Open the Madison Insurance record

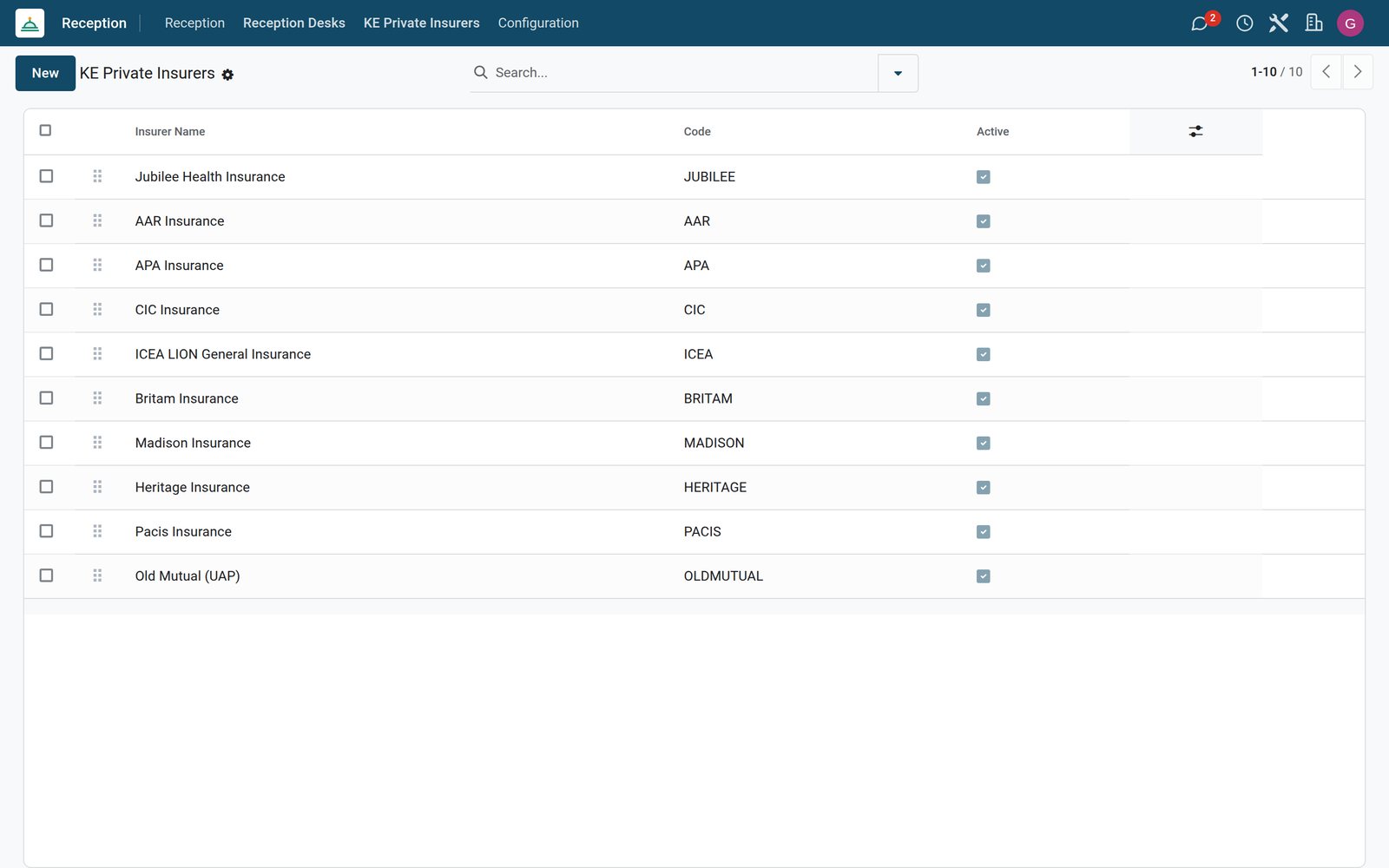coord(193,443)
